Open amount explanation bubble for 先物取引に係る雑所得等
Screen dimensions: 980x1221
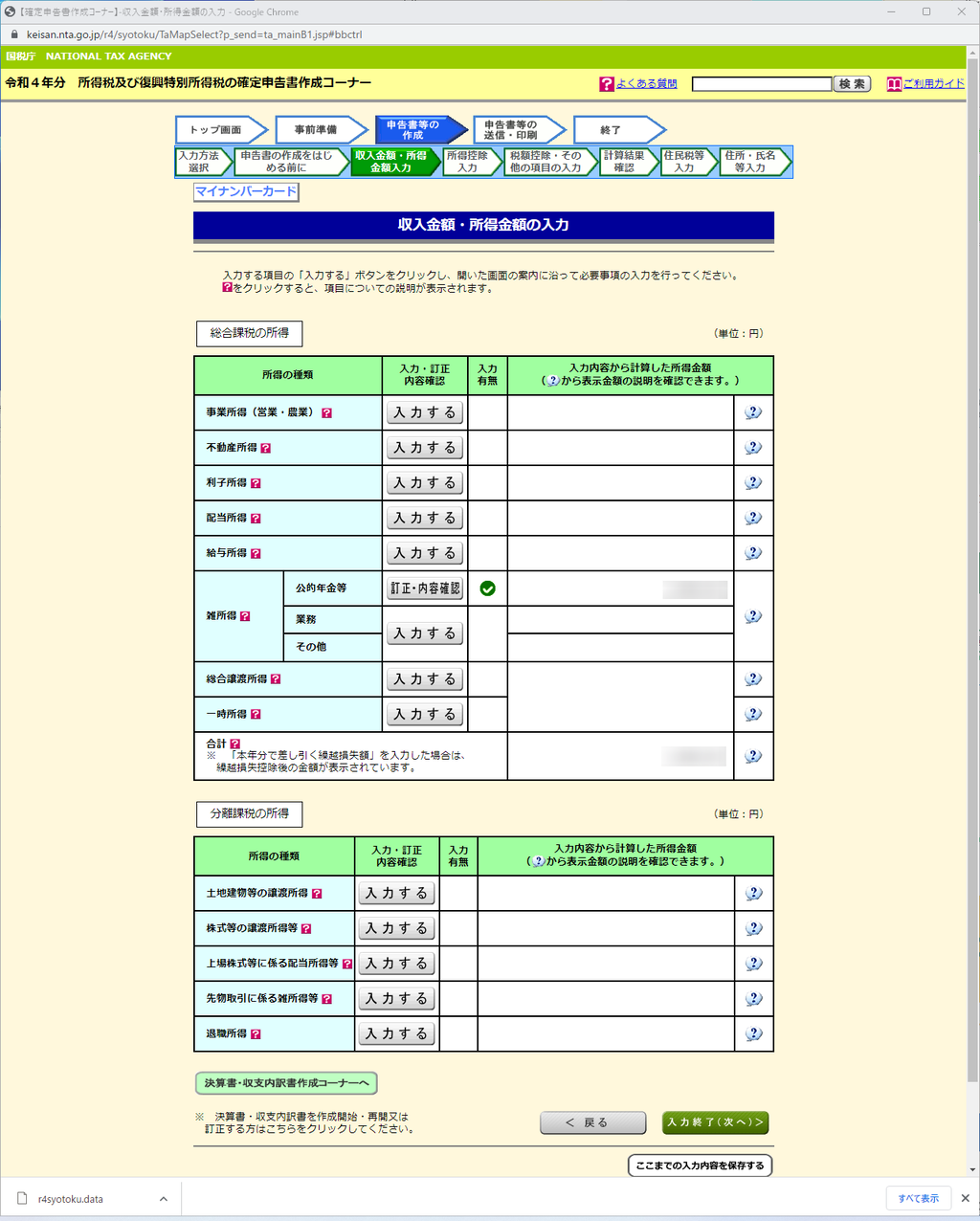(753, 998)
